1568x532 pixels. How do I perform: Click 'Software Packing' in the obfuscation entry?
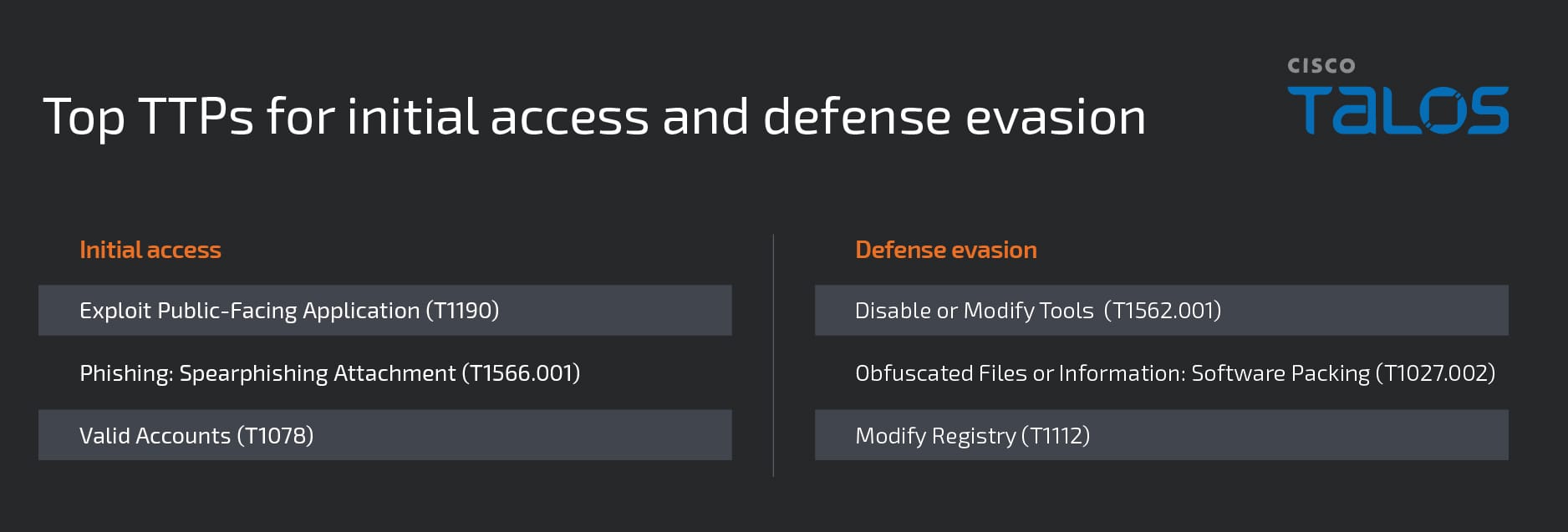pyautogui.click(x=1280, y=373)
